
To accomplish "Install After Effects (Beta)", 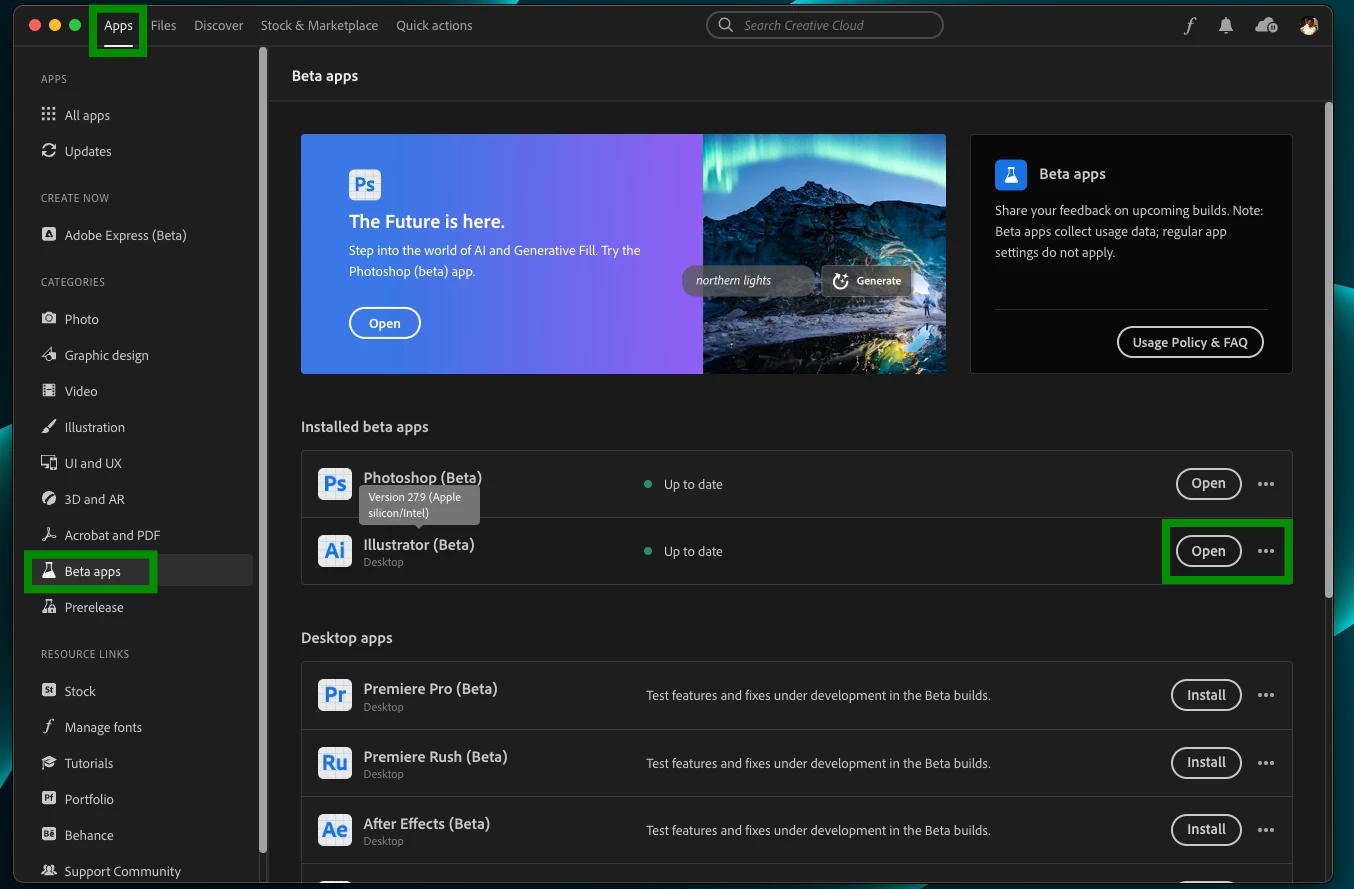I will click(1206, 829).
